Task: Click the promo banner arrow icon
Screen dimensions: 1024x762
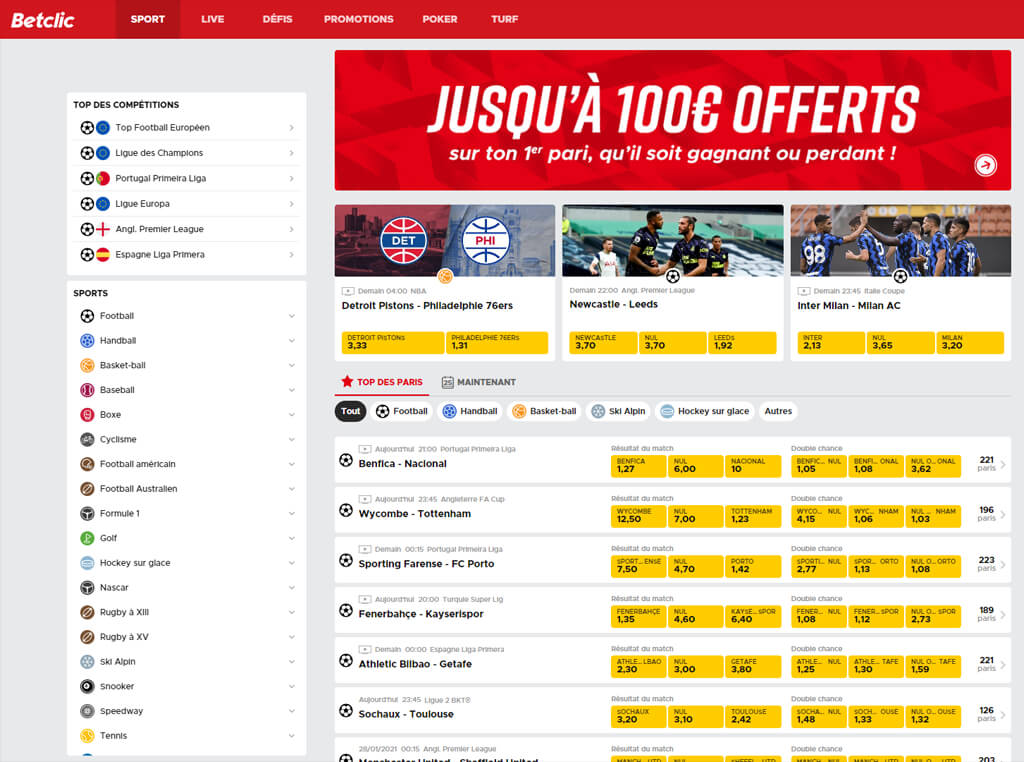Action: (985, 165)
